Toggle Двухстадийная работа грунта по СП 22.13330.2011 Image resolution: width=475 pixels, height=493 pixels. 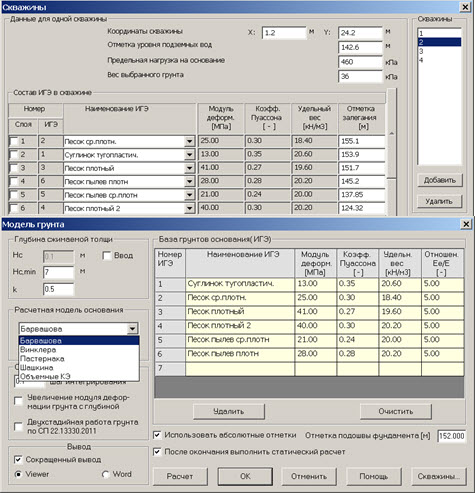point(18,426)
